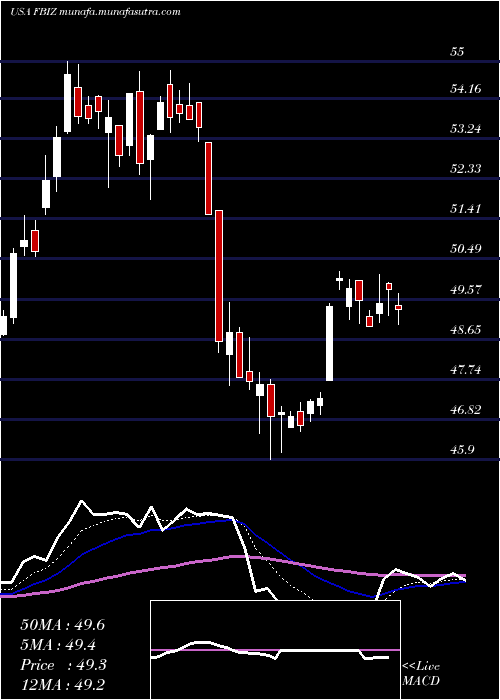
Task: Click the 49.57 price axis label
Action: (466, 290)
